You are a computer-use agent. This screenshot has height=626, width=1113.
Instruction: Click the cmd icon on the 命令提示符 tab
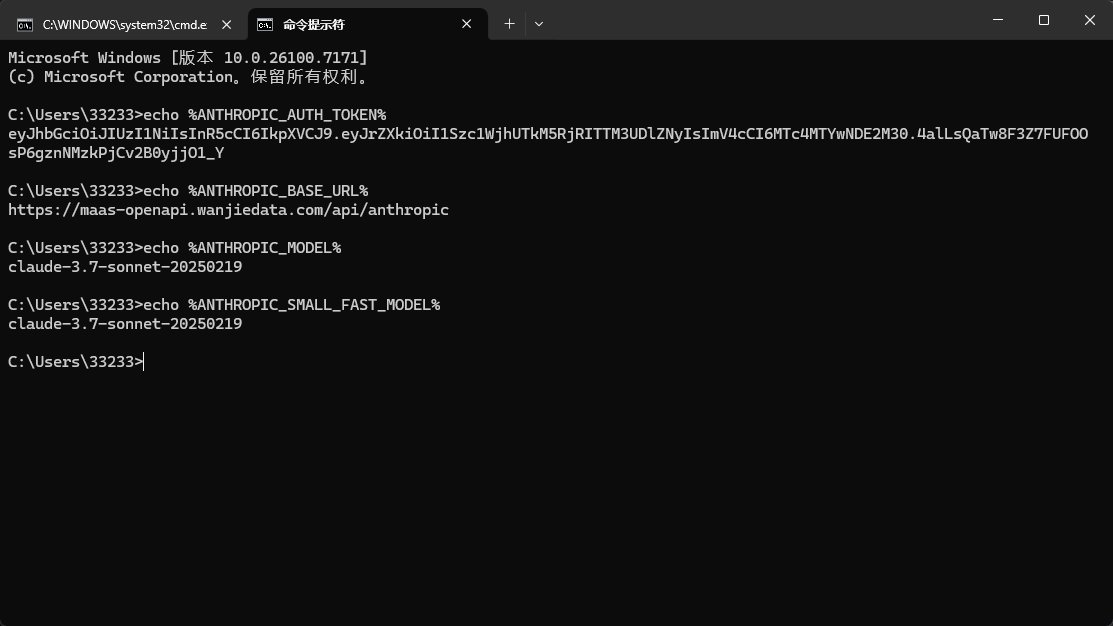[265, 25]
